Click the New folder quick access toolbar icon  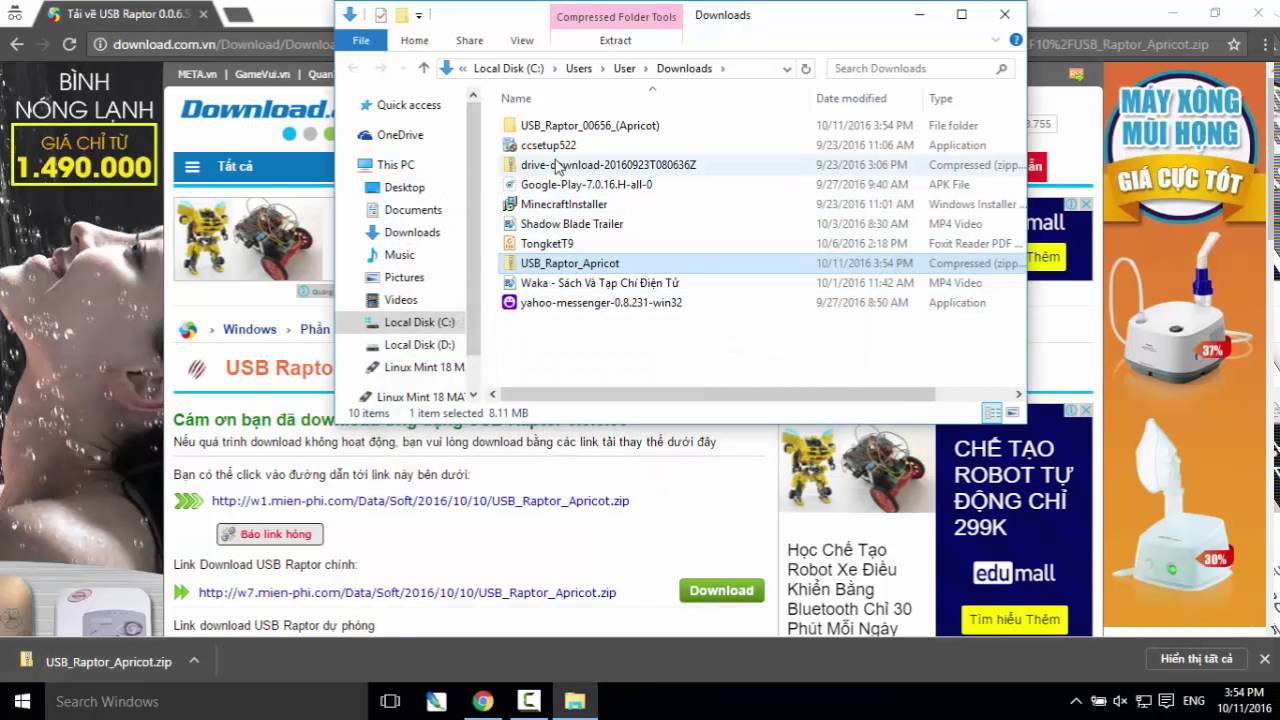click(x=401, y=15)
